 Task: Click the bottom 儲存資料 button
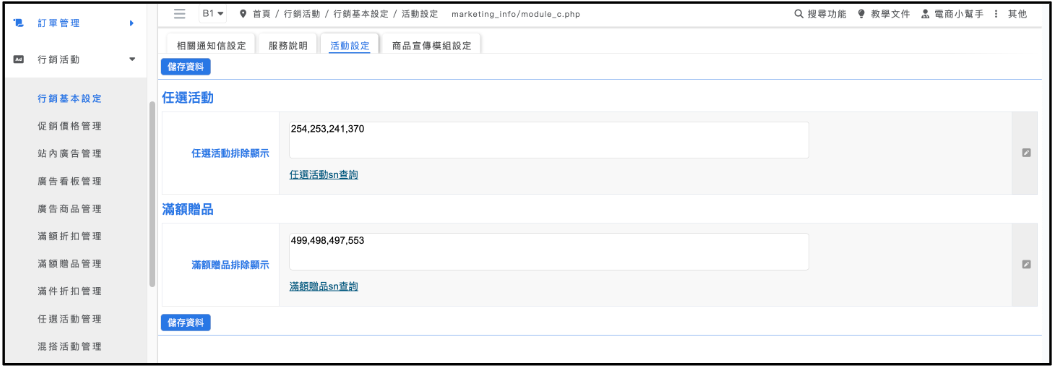click(186, 323)
